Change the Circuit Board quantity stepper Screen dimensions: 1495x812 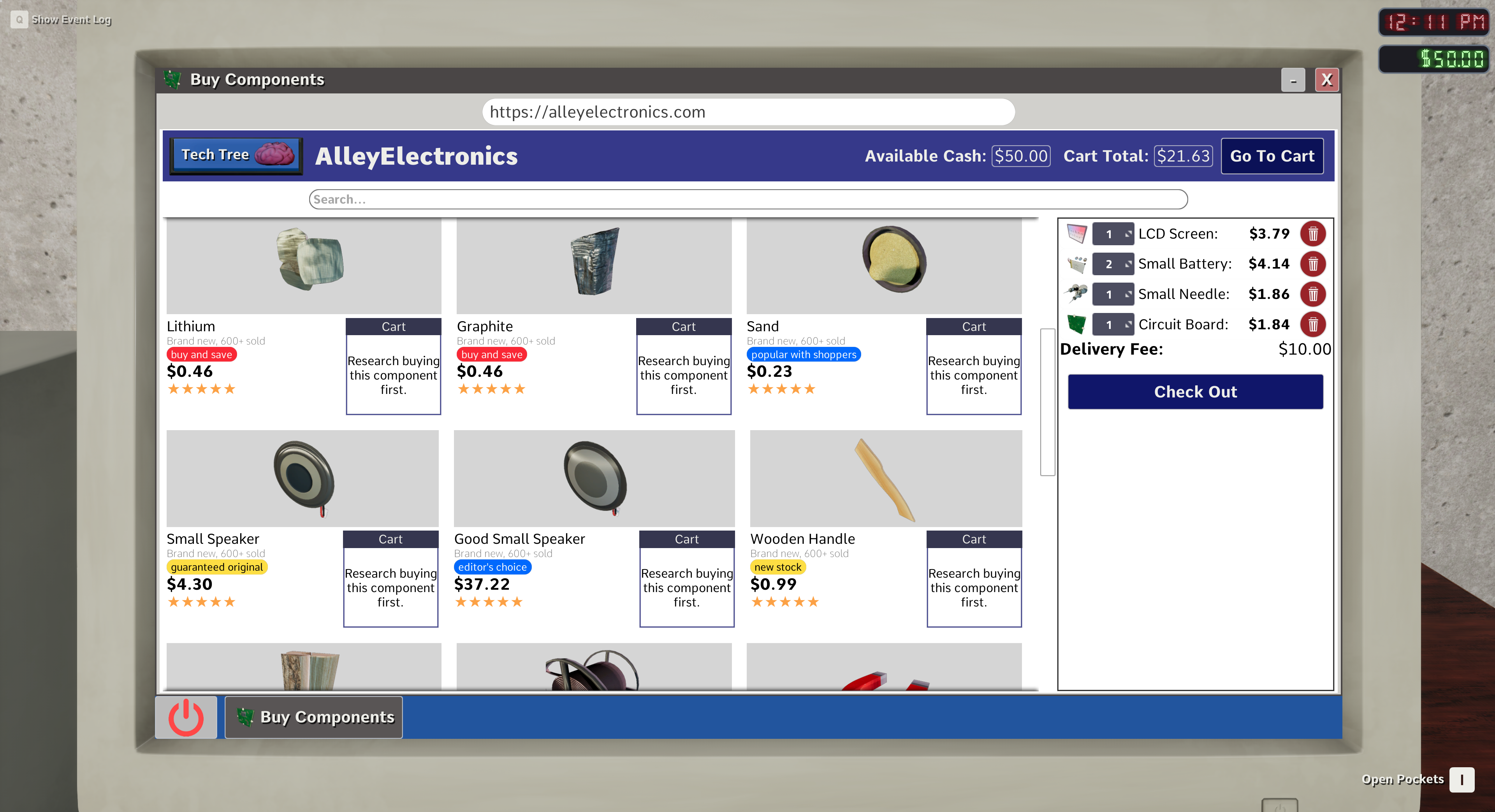coord(1113,325)
